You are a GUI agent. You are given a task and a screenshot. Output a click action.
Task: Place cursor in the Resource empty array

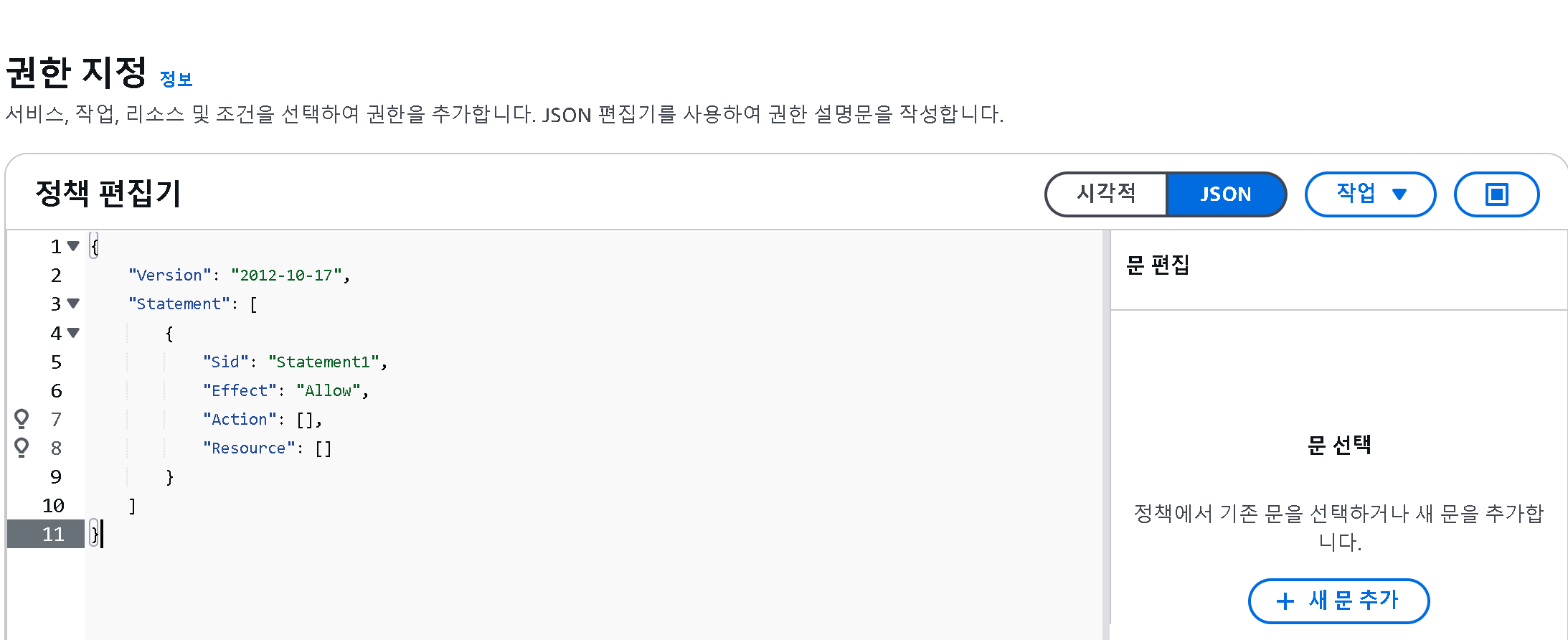tap(323, 448)
